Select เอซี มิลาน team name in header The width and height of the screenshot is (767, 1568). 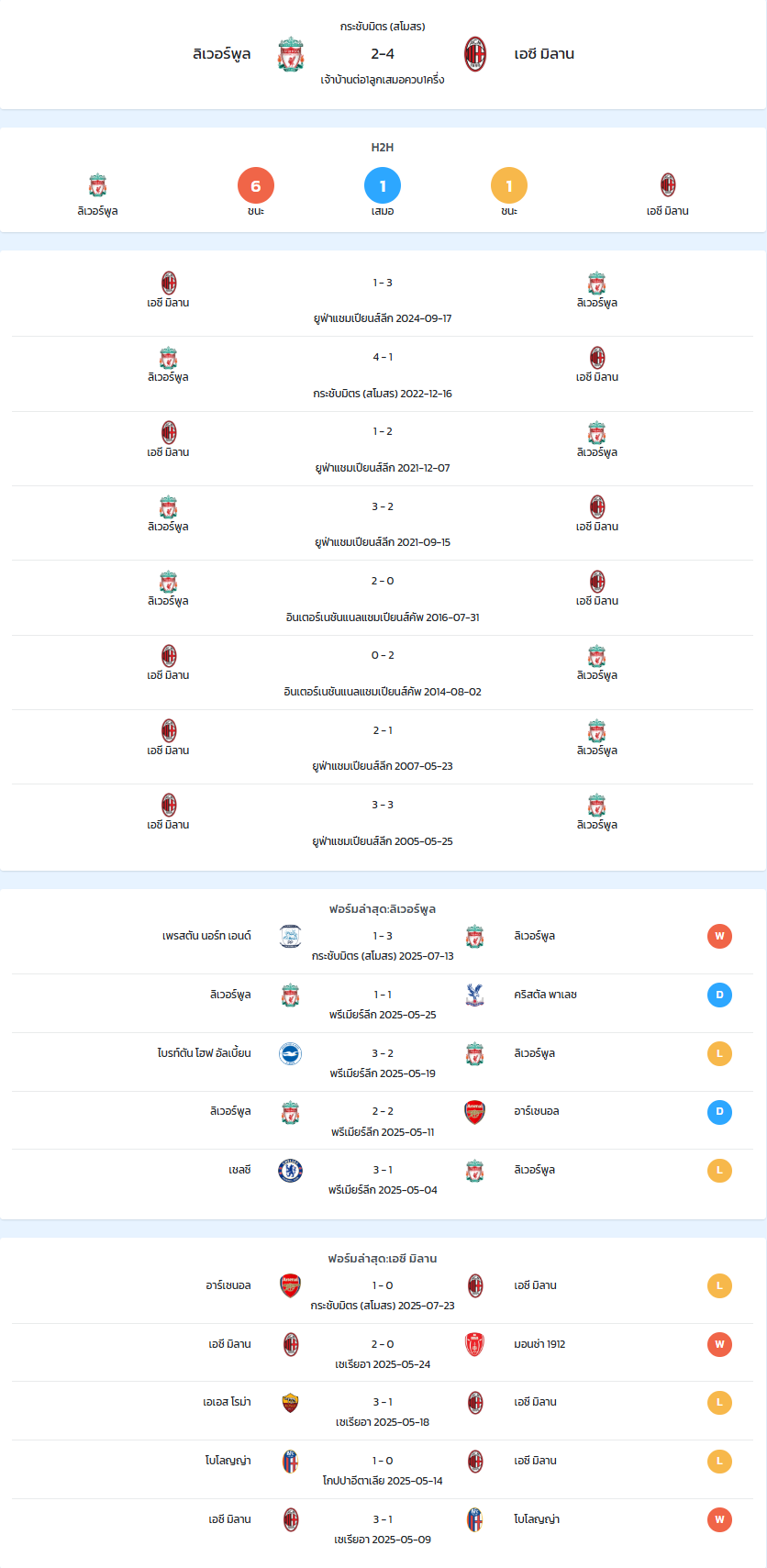pyautogui.click(x=544, y=54)
